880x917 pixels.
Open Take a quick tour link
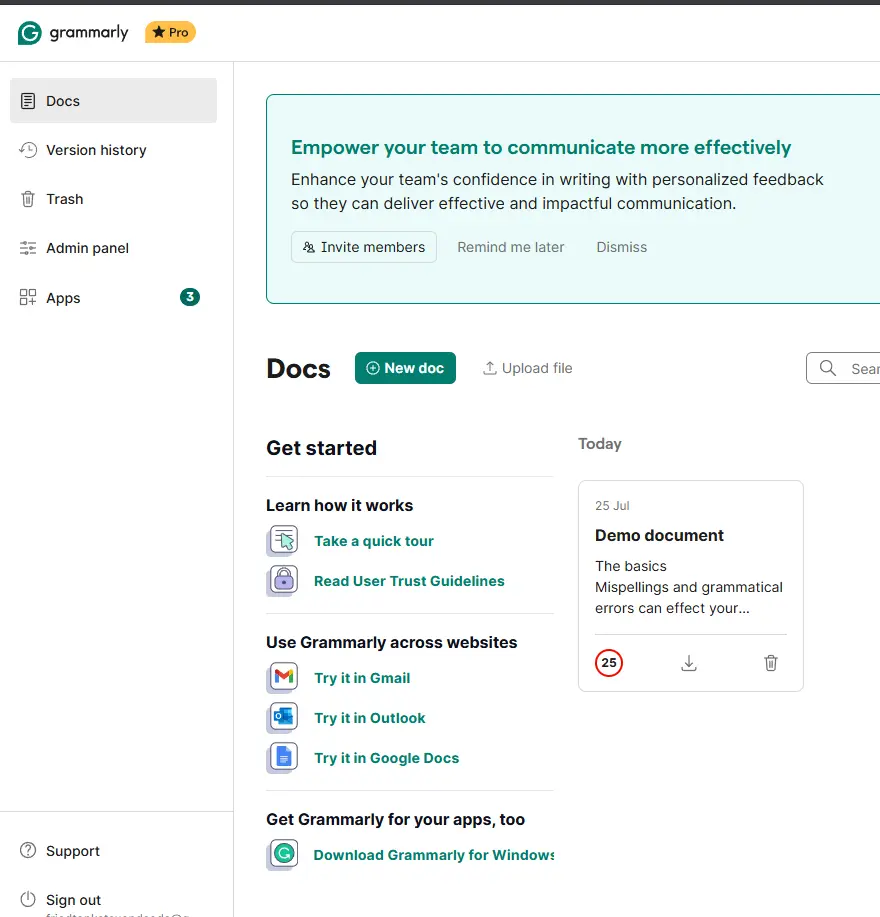click(374, 541)
